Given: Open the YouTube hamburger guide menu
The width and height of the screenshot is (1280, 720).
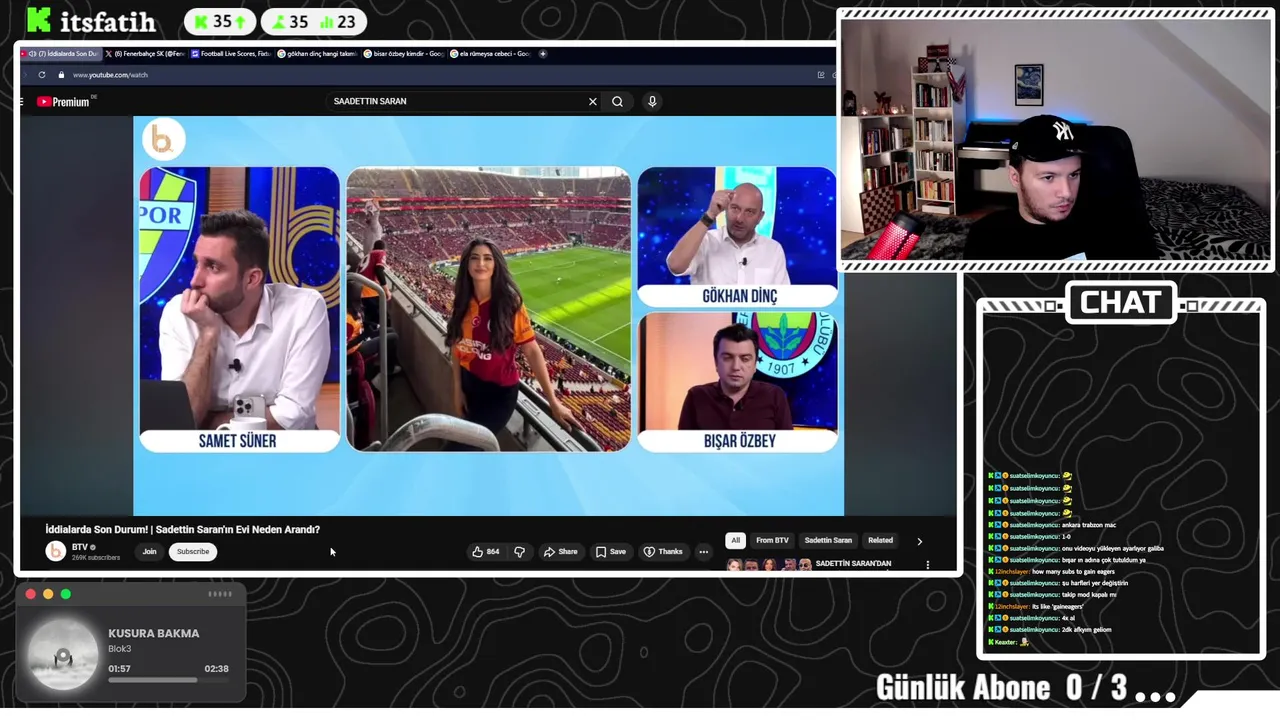Looking at the screenshot, I should coord(21,101).
